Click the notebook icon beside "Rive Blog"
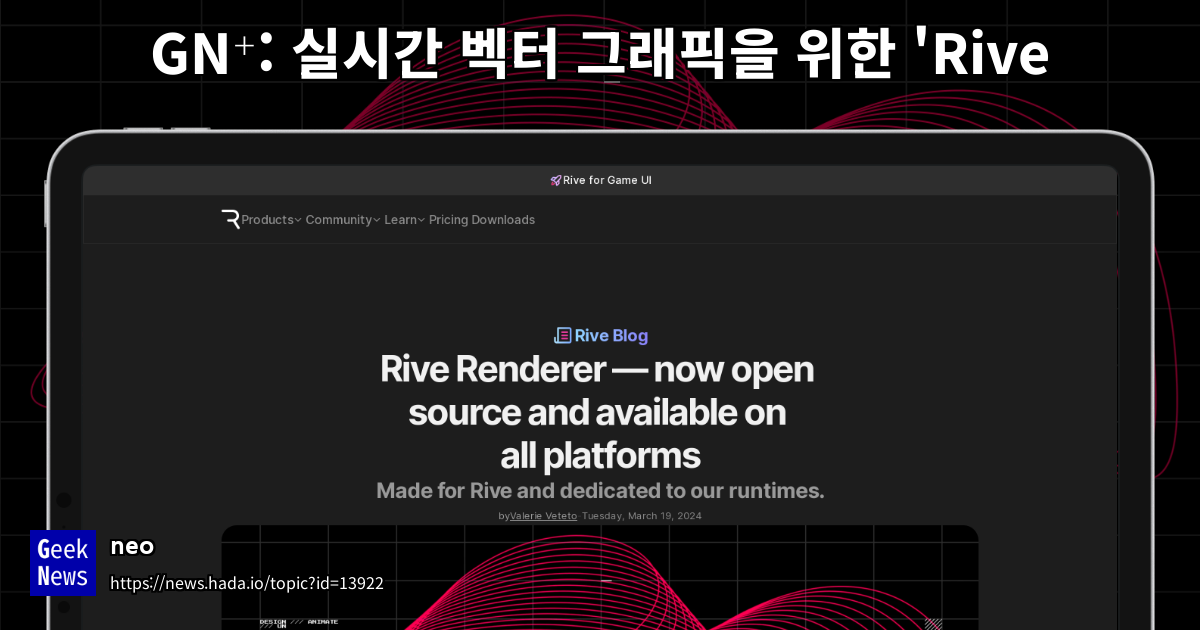1200x630 pixels. (561, 335)
